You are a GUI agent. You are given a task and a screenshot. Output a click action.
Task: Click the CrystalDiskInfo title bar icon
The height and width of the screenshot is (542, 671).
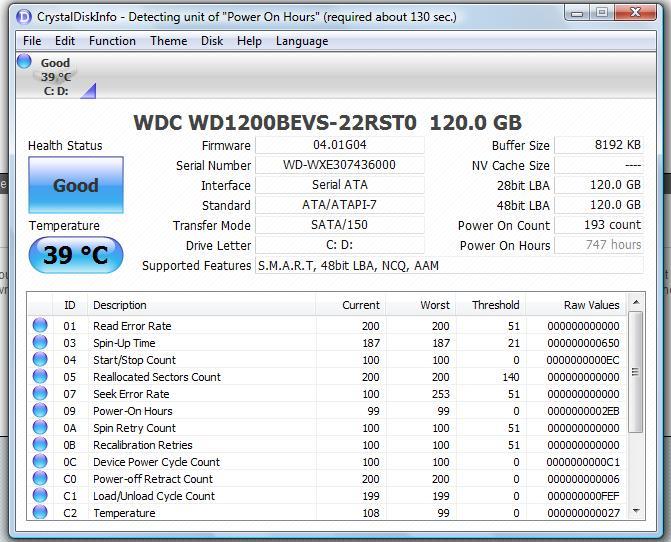[24, 17]
